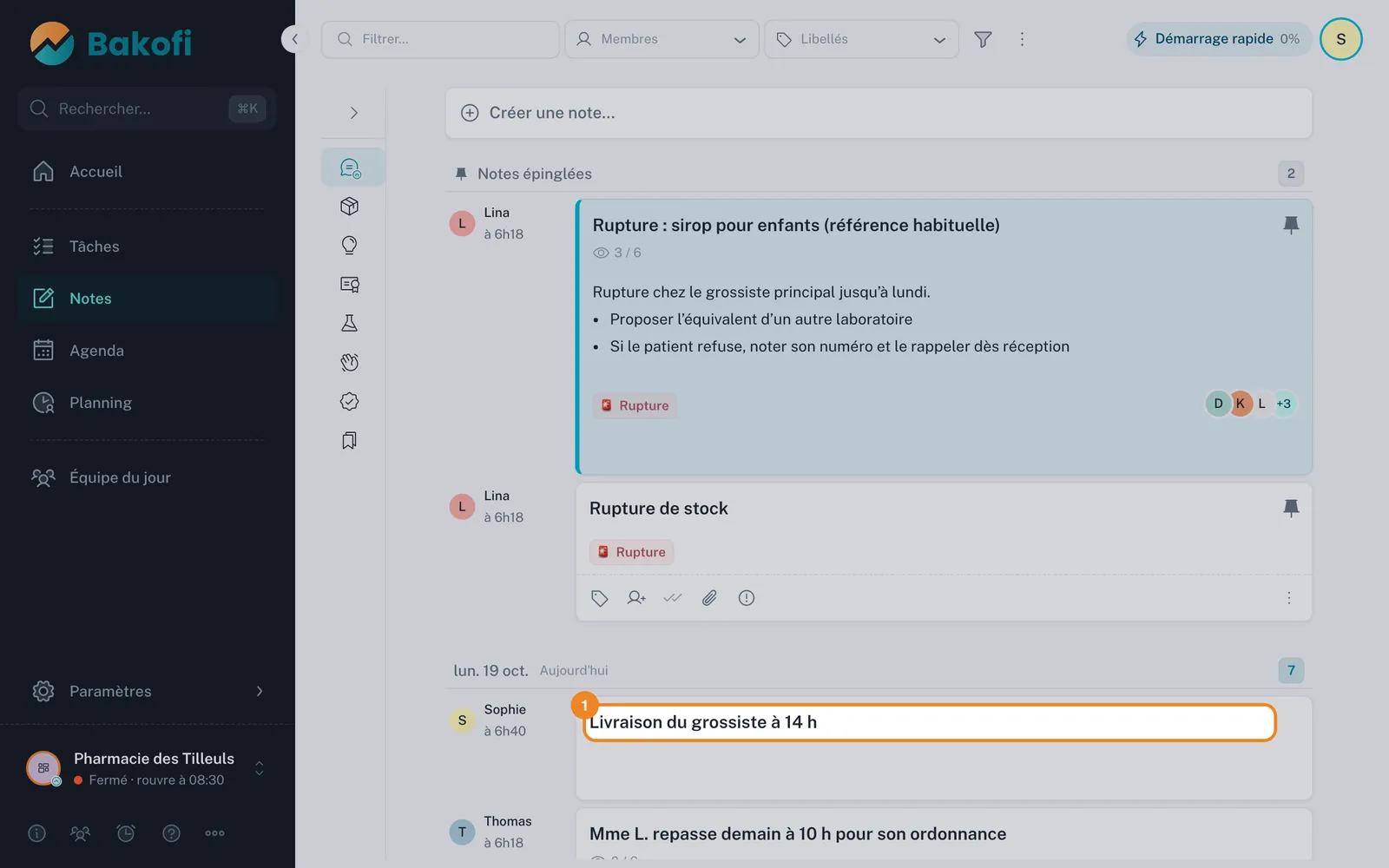Open the S user avatar menu
The width and height of the screenshot is (1389, 868).
[1341, 39]
